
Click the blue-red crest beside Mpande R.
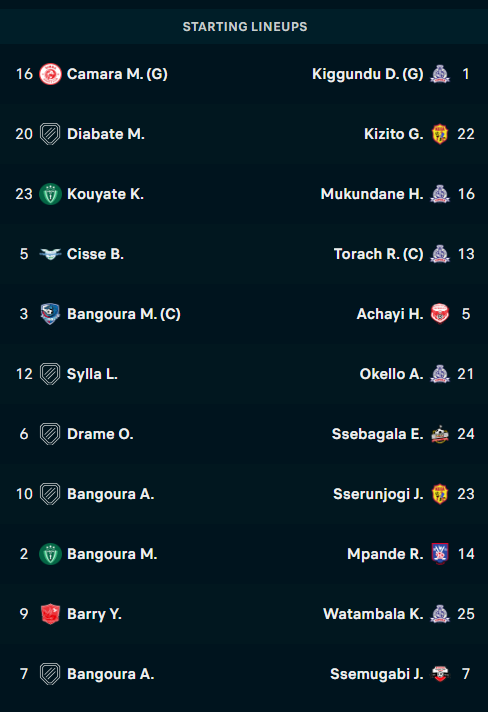coord(439,554)
